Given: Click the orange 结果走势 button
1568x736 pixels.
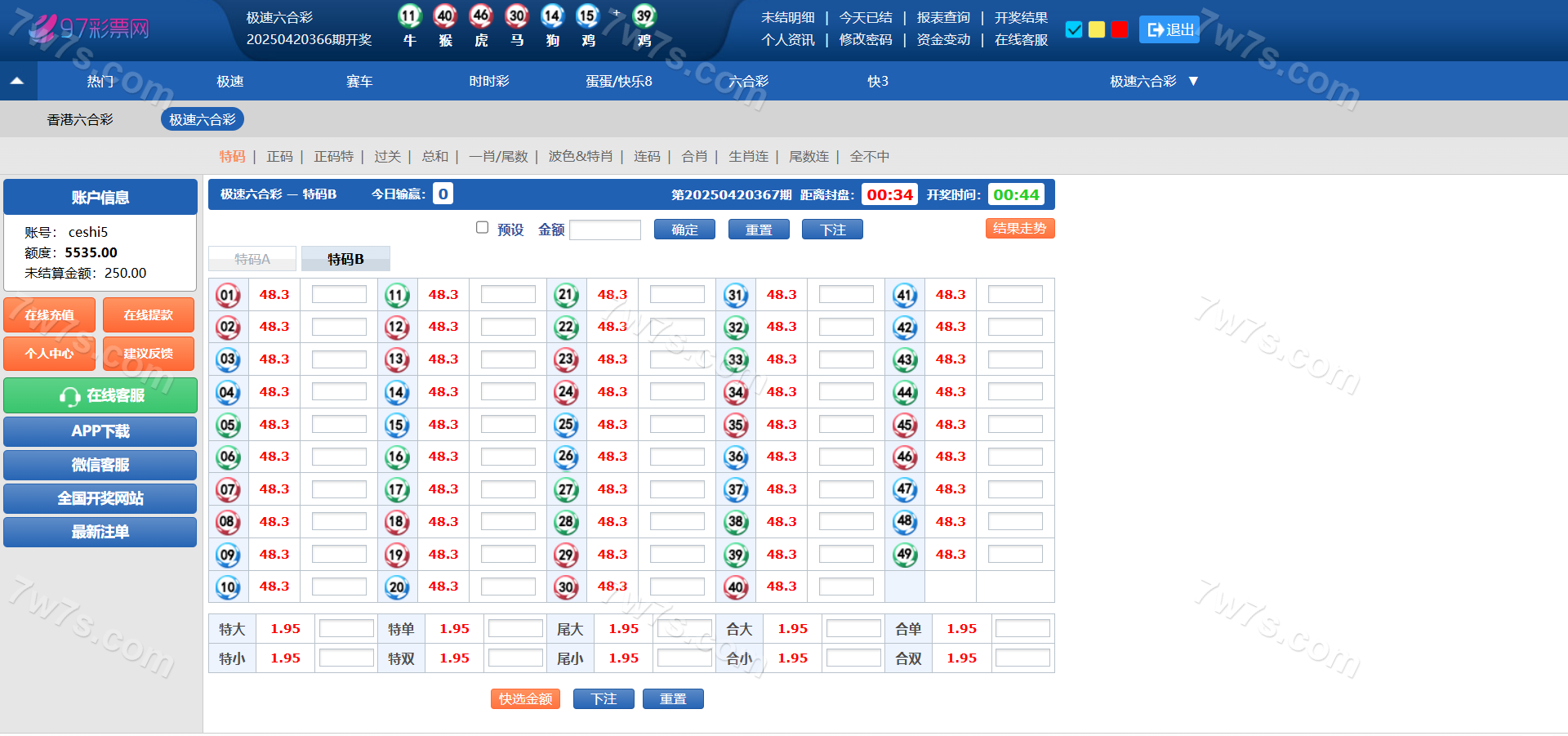Looking at the screenshot, I should click(1019, 229).
